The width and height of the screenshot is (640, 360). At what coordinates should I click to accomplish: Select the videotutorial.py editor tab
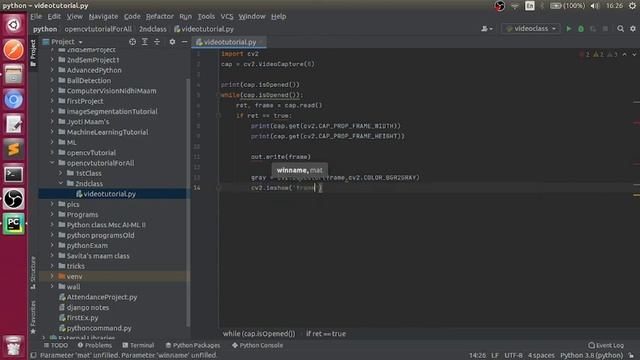(229, 42)
